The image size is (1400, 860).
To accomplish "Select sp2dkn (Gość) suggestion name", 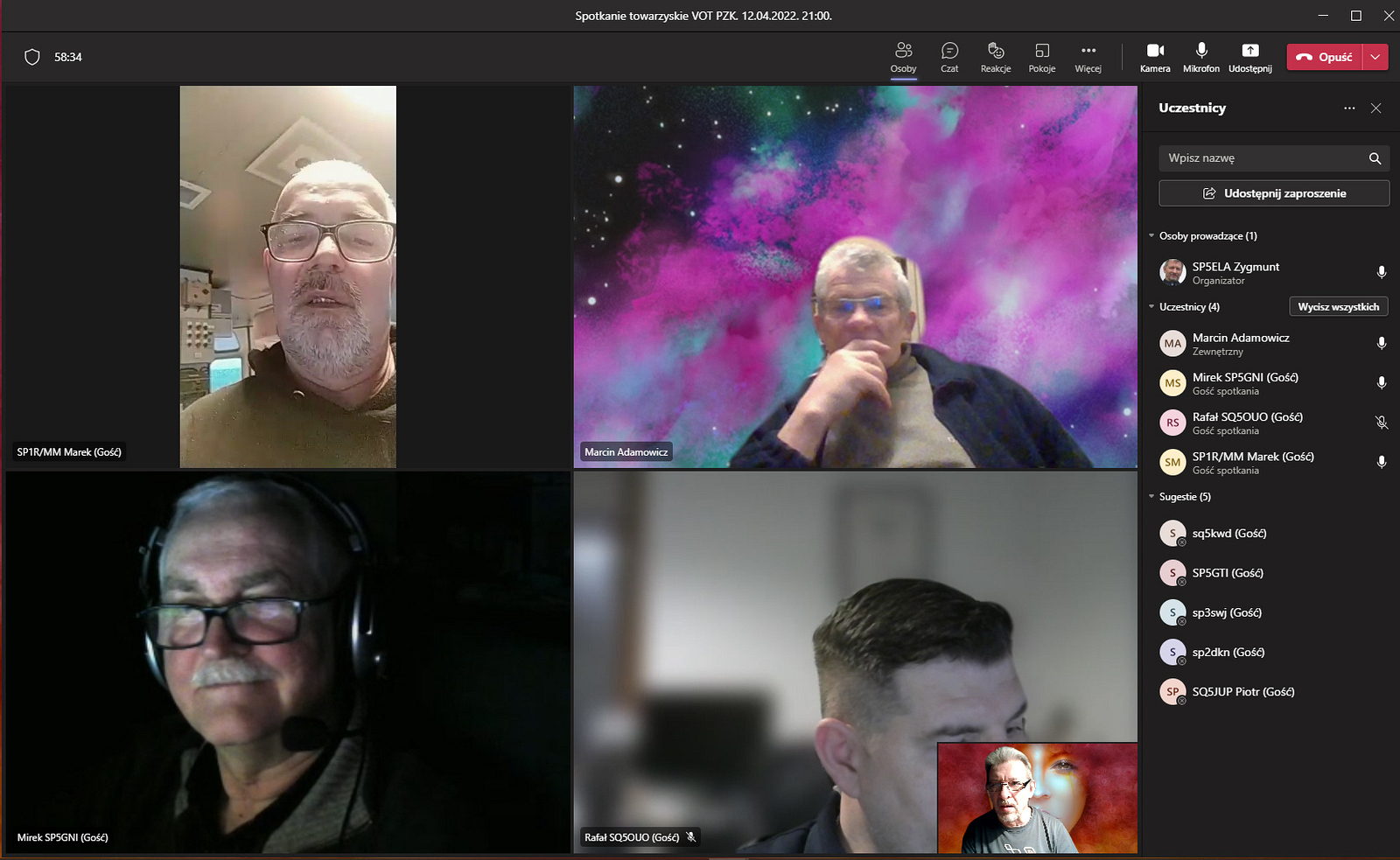I will [x=1228, y=652].
